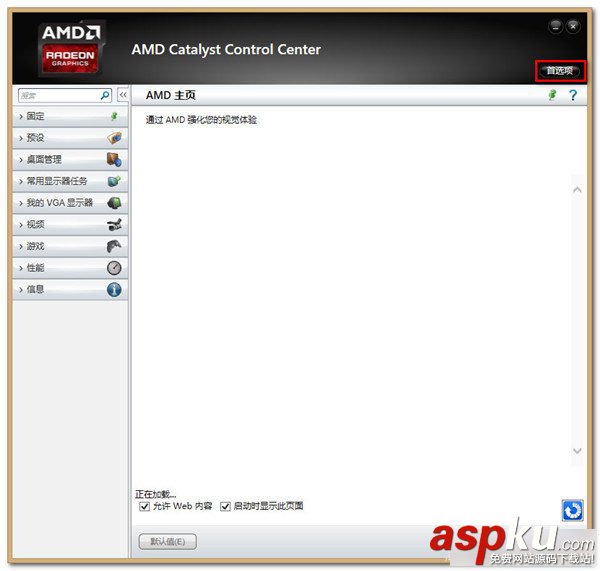This screenshot has width=600, height=571.
Task: Toggle the 启动时显示此页面 checkbox
Action: 225,506
